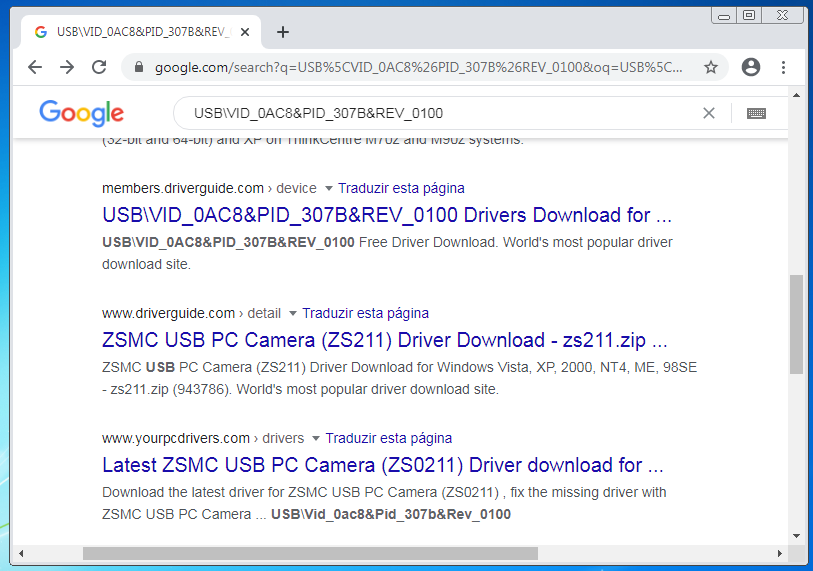This screenshot has width=813, height=571.
Task: Translate the yourpcdrivers.com result page
Action: point(388,438)
